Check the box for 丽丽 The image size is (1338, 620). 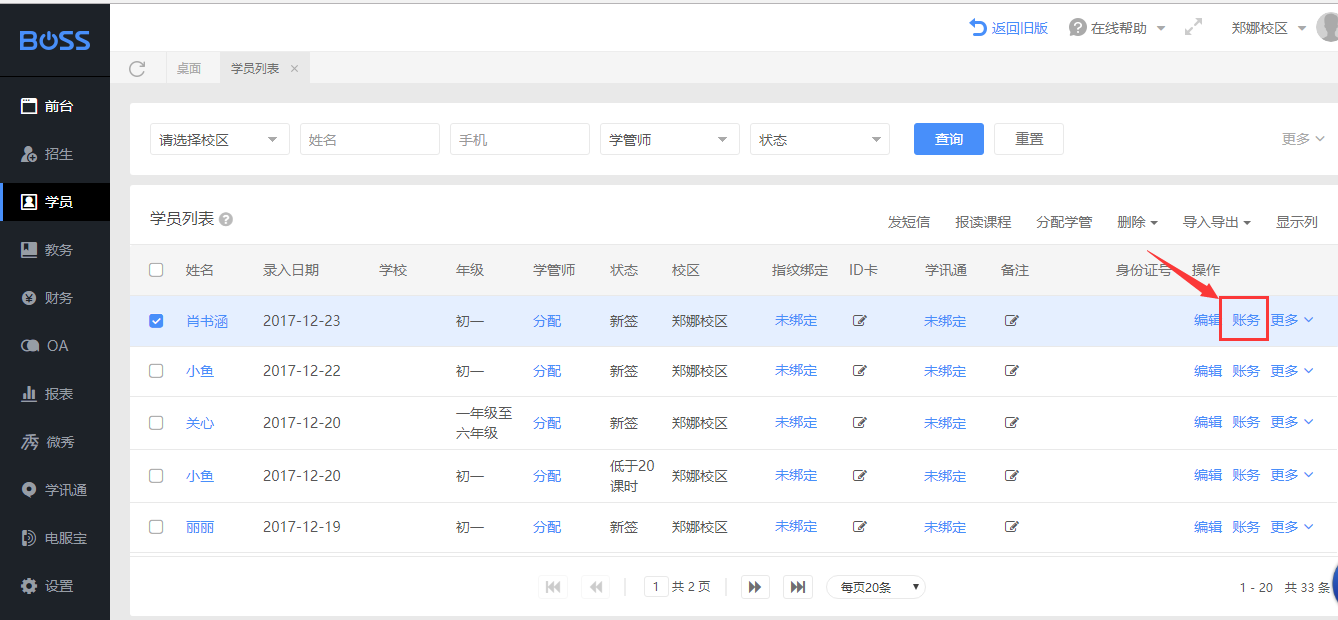point(156,527)
